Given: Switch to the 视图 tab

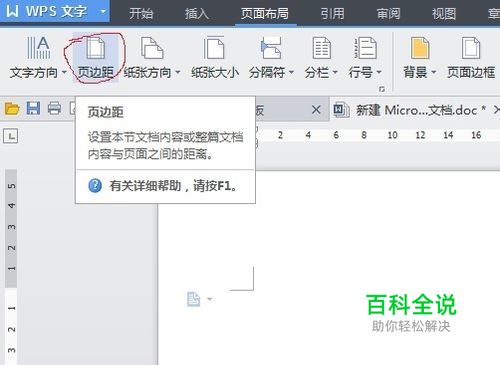Looking at the screenshot, I should click(x=444, y=13).
